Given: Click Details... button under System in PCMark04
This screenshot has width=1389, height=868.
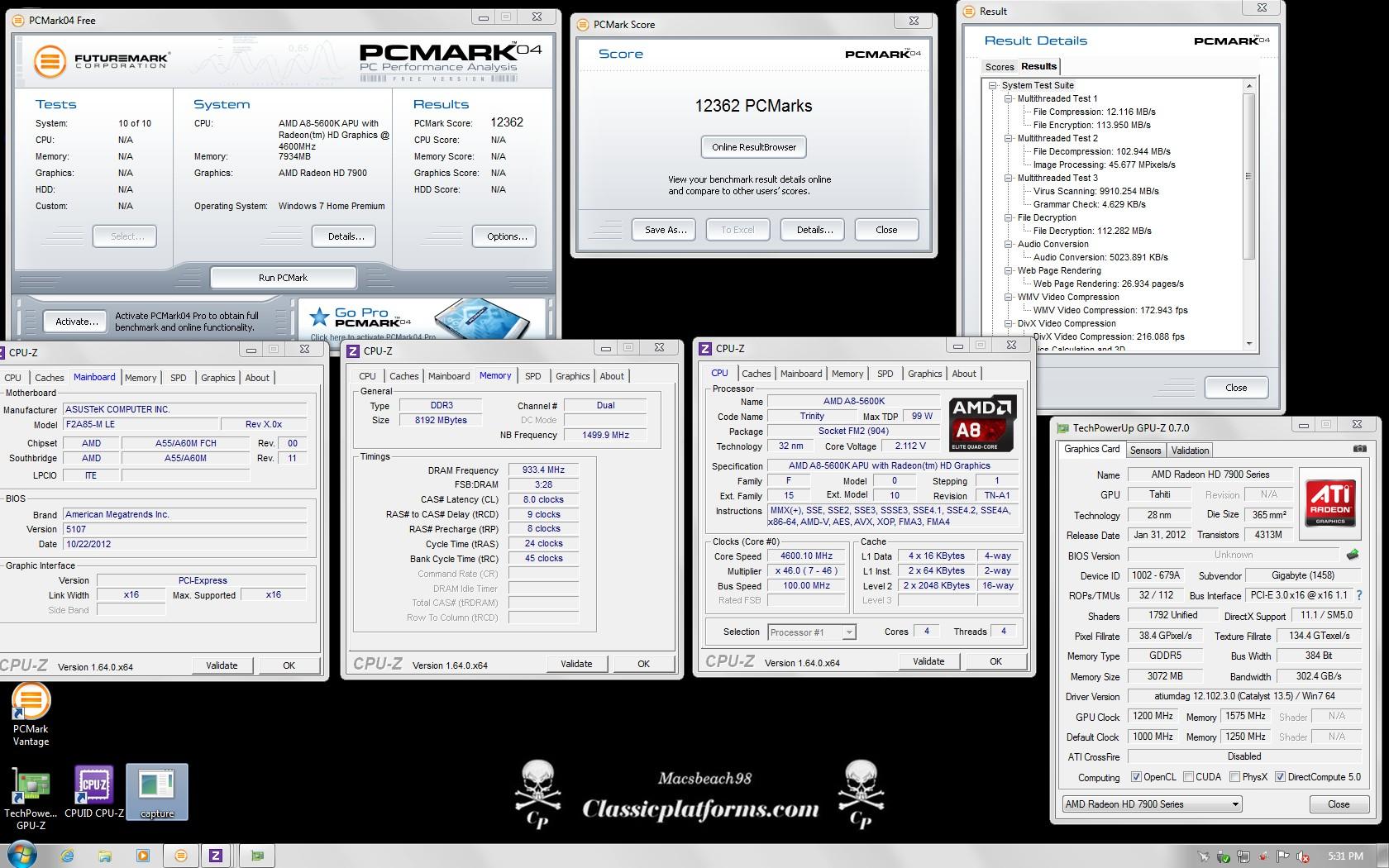Looking at the screenshot, I should tap(345, 236).
